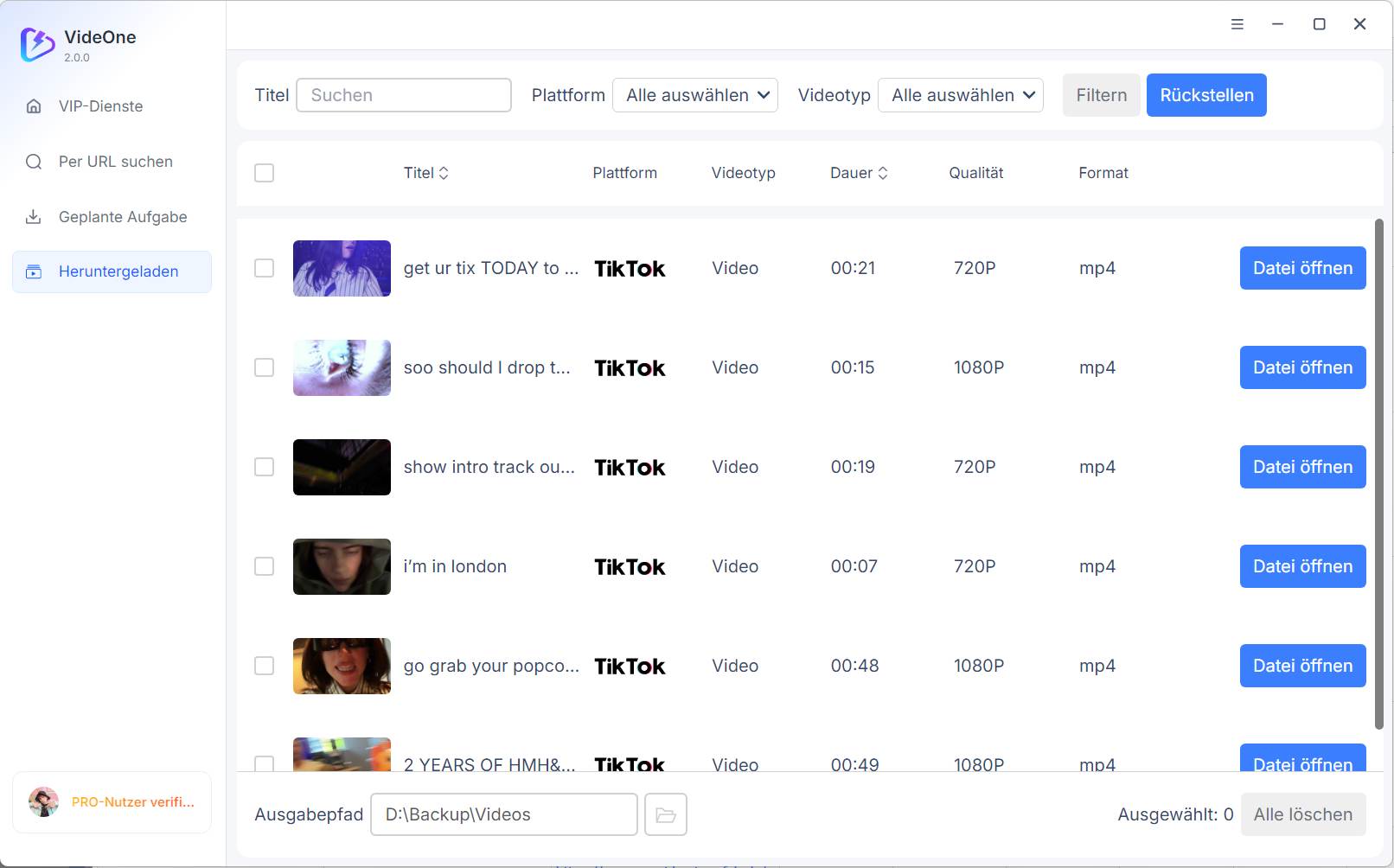Check the 'show intro track' video checkbox

pos(265,467)
